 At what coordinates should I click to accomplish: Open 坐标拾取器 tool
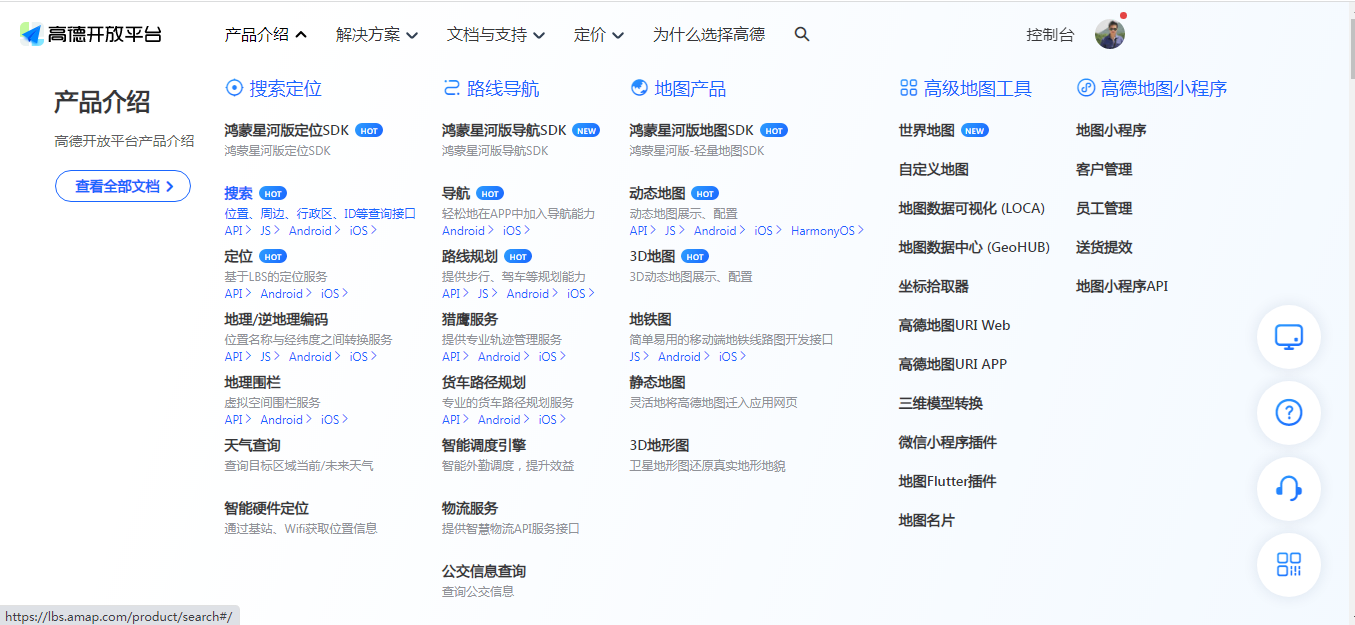pyautogui.click(x=934, y=286)
